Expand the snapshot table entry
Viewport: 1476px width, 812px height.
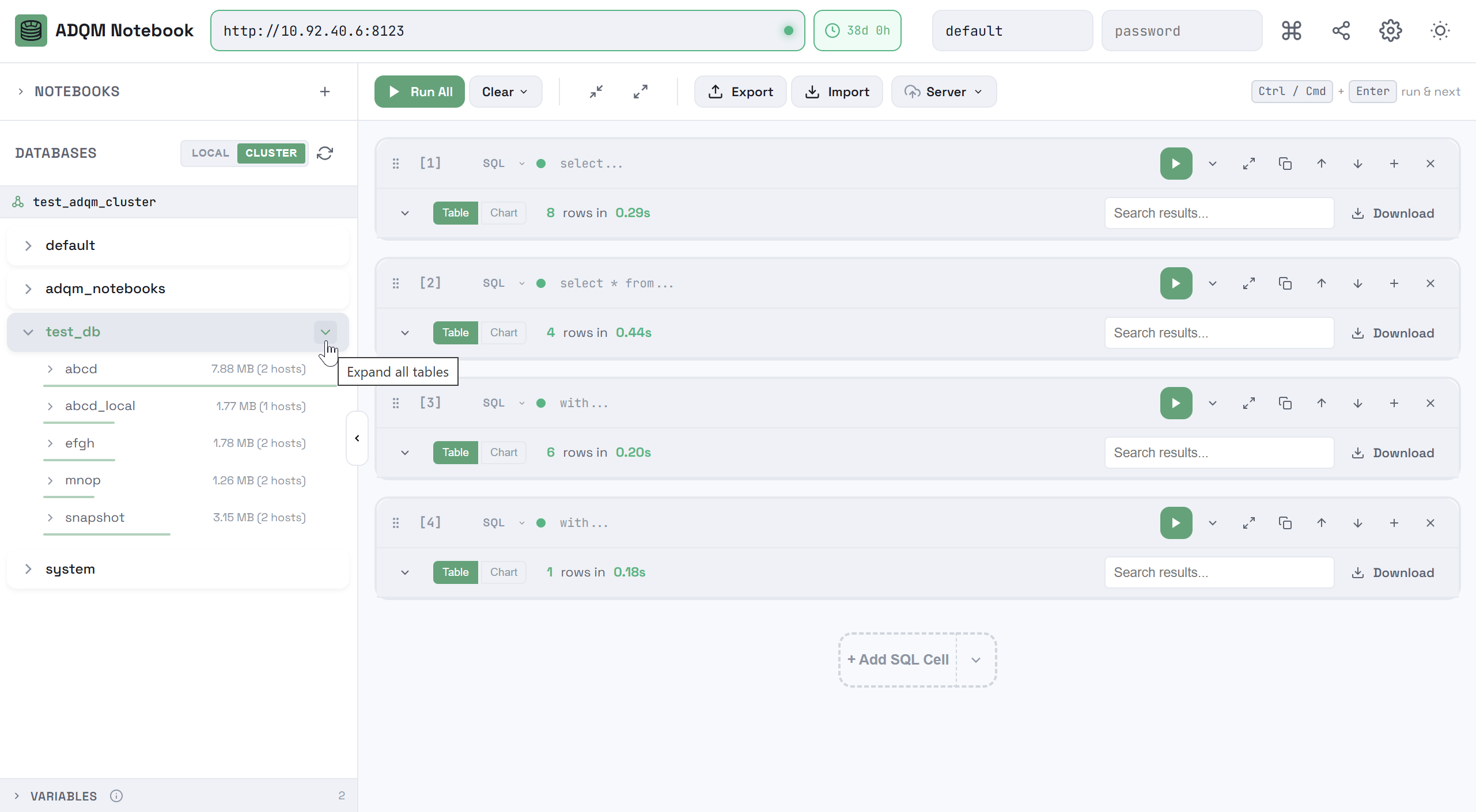click(50, 518)
